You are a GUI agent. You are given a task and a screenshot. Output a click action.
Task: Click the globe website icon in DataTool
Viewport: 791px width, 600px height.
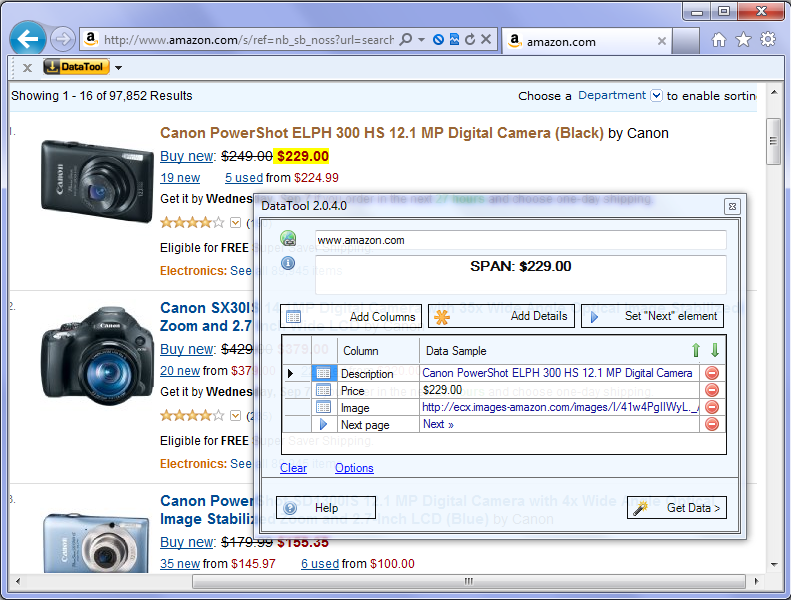click(x=288, y=238)
